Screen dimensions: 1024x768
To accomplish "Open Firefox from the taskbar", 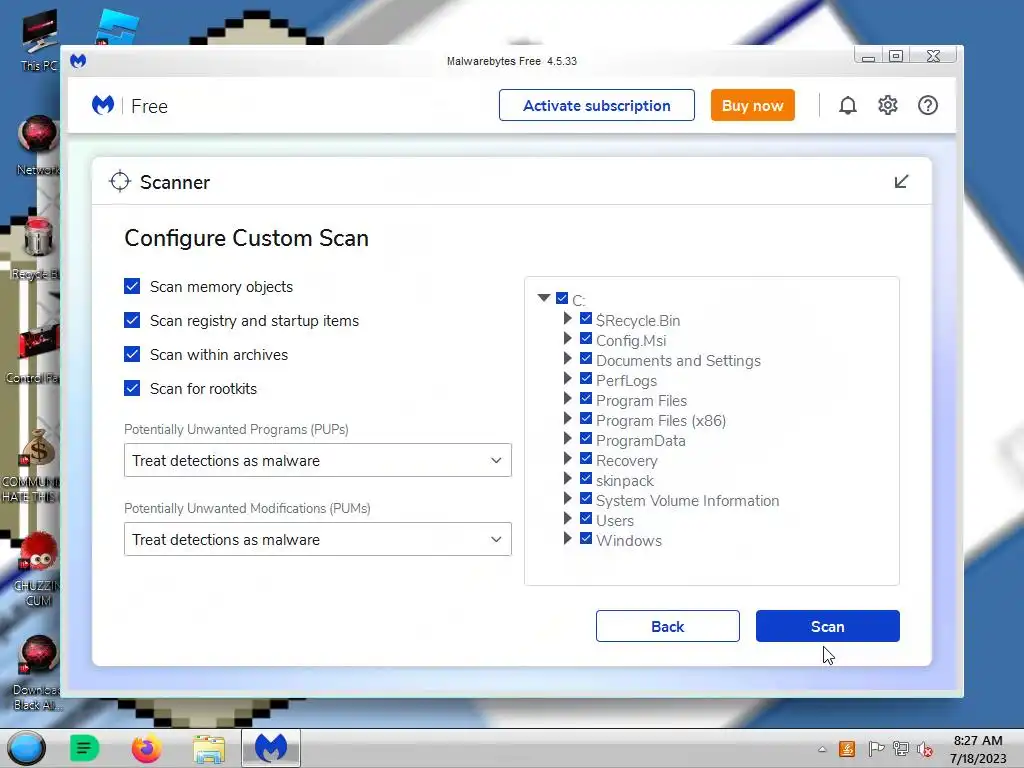I will [146, 748].
